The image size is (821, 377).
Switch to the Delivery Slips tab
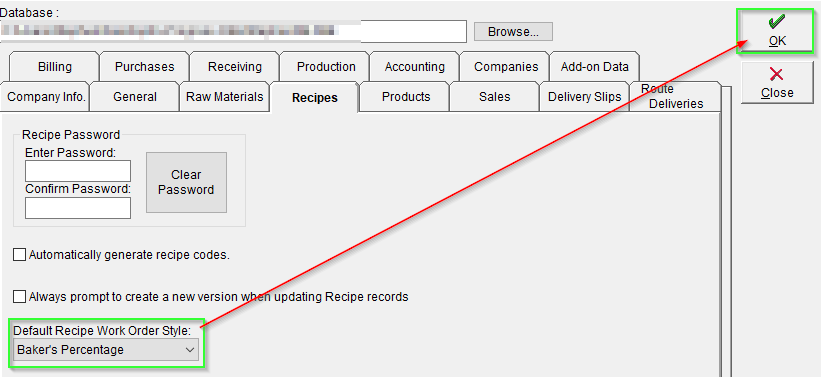[x=584, y=96]
